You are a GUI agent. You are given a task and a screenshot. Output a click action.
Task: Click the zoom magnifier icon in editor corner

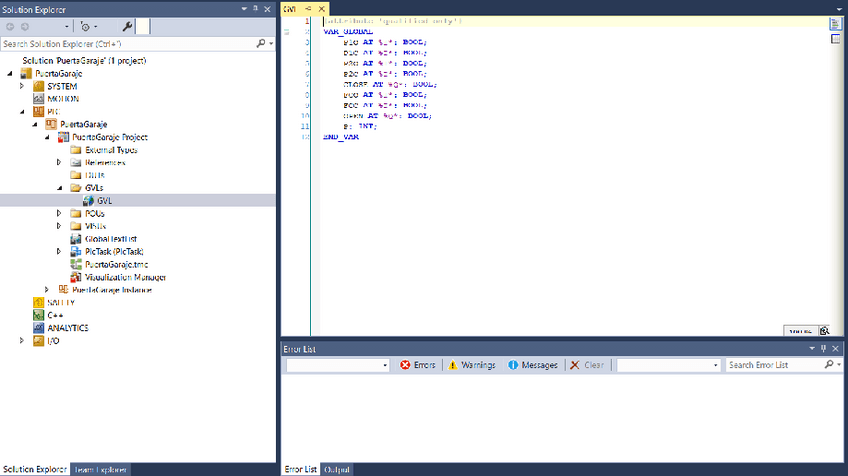click(825, 330)
